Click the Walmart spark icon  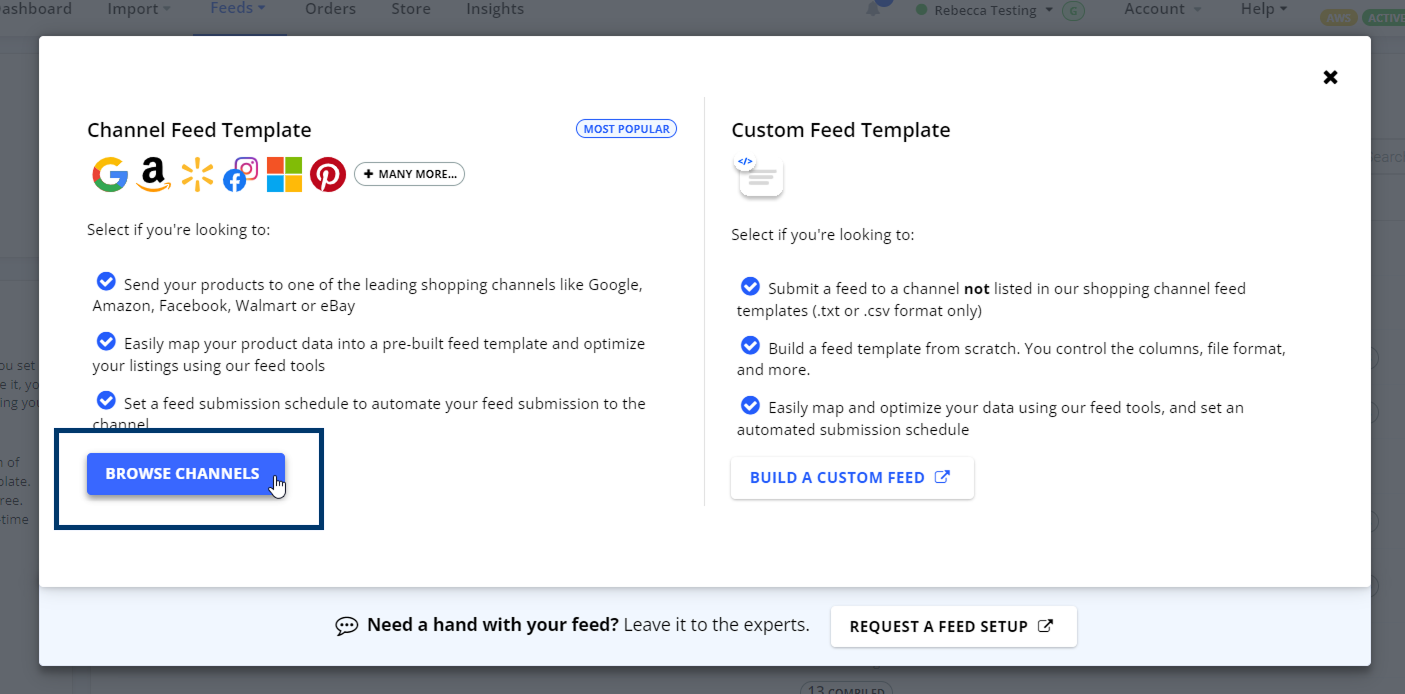point(197,174)
